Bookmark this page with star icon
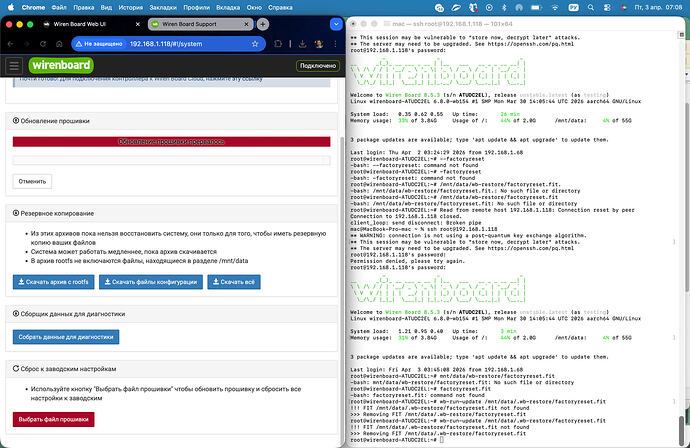Image resolution: width=690 pixels, height=448 pixels. [255, 44]
